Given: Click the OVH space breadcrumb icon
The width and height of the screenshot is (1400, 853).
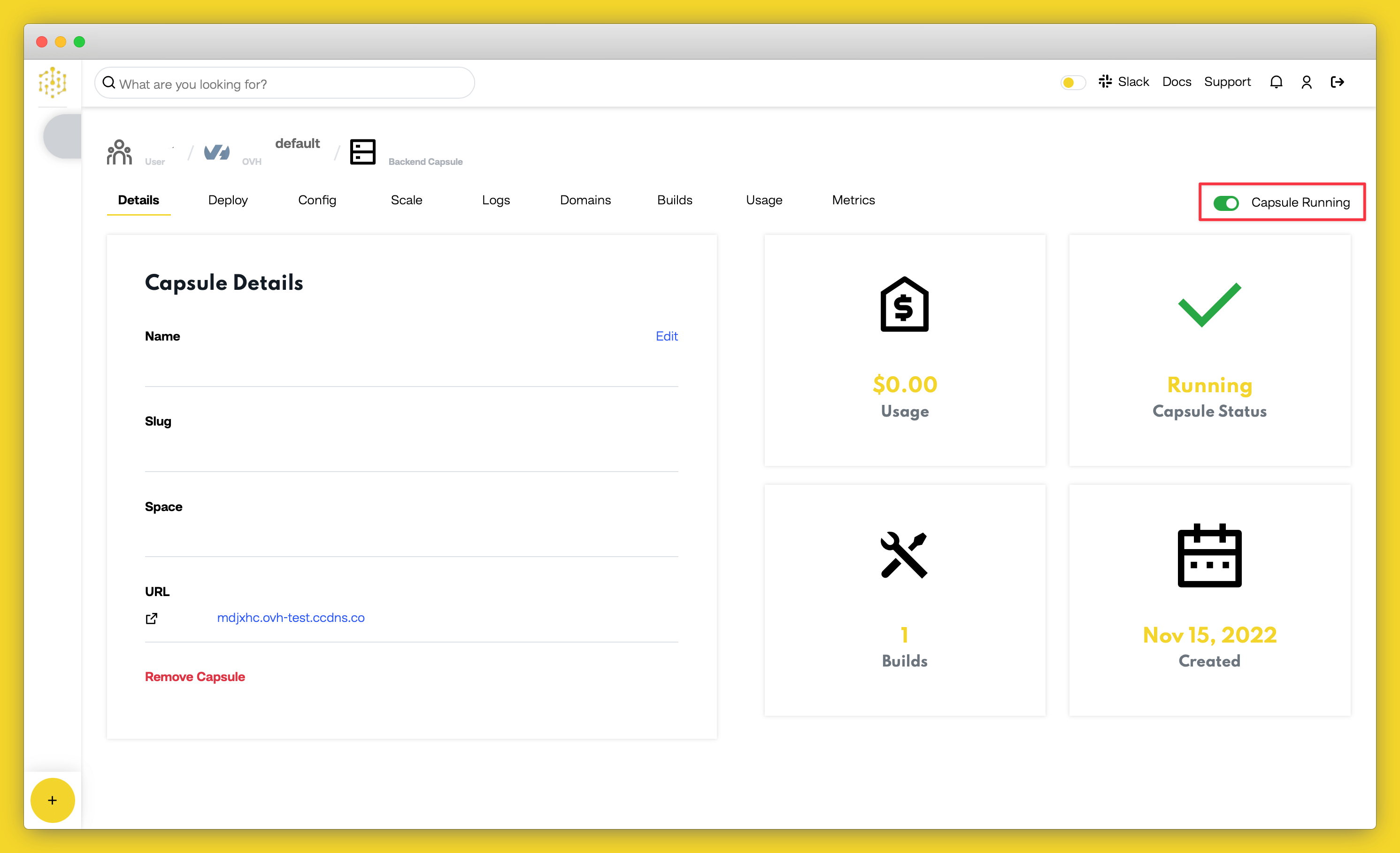Looking at the screenshot, I should click(x=217, y=152).
